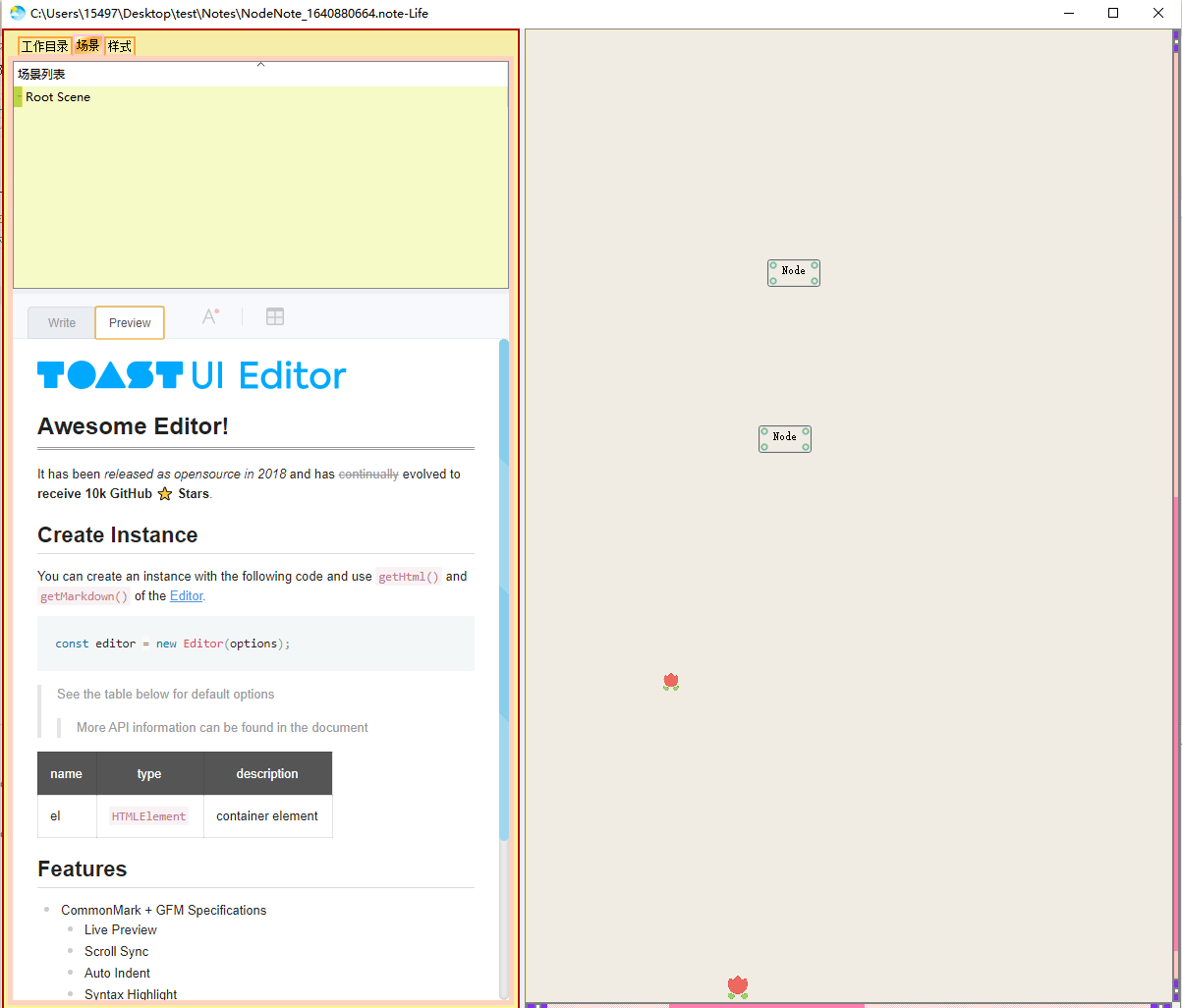Click the larger tulip flower near canvas bottom
The image size is (1182, 1008).
[738, 986]
